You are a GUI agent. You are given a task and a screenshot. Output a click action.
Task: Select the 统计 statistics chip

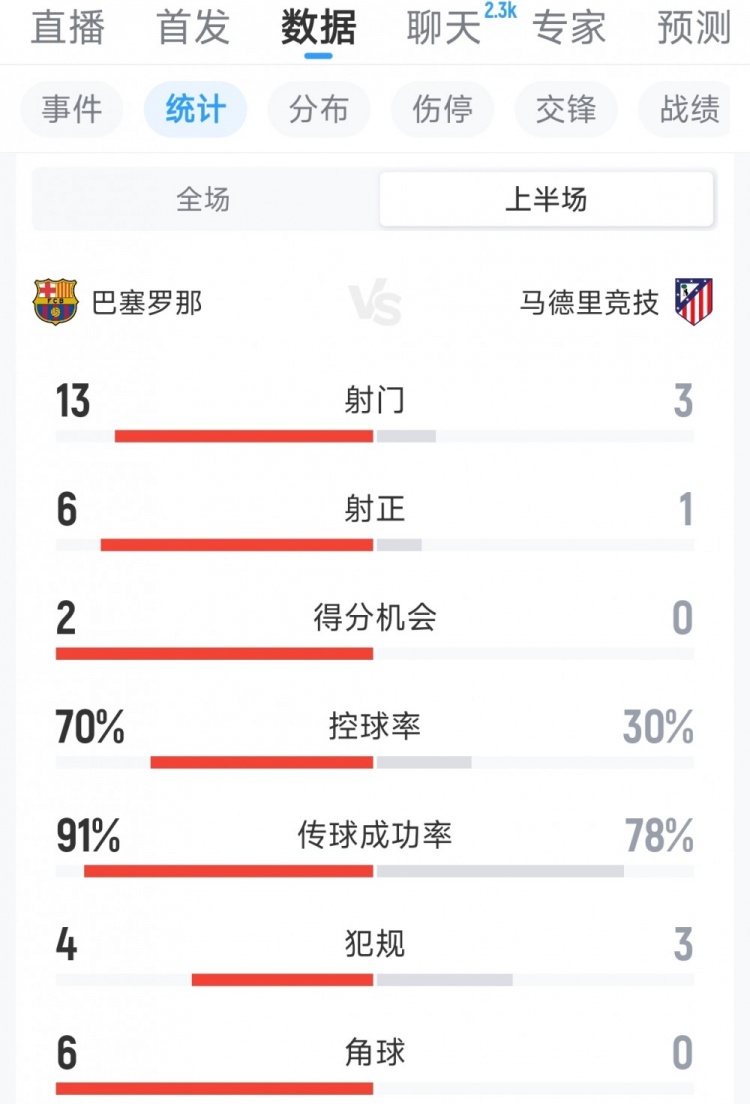(195, 109)
